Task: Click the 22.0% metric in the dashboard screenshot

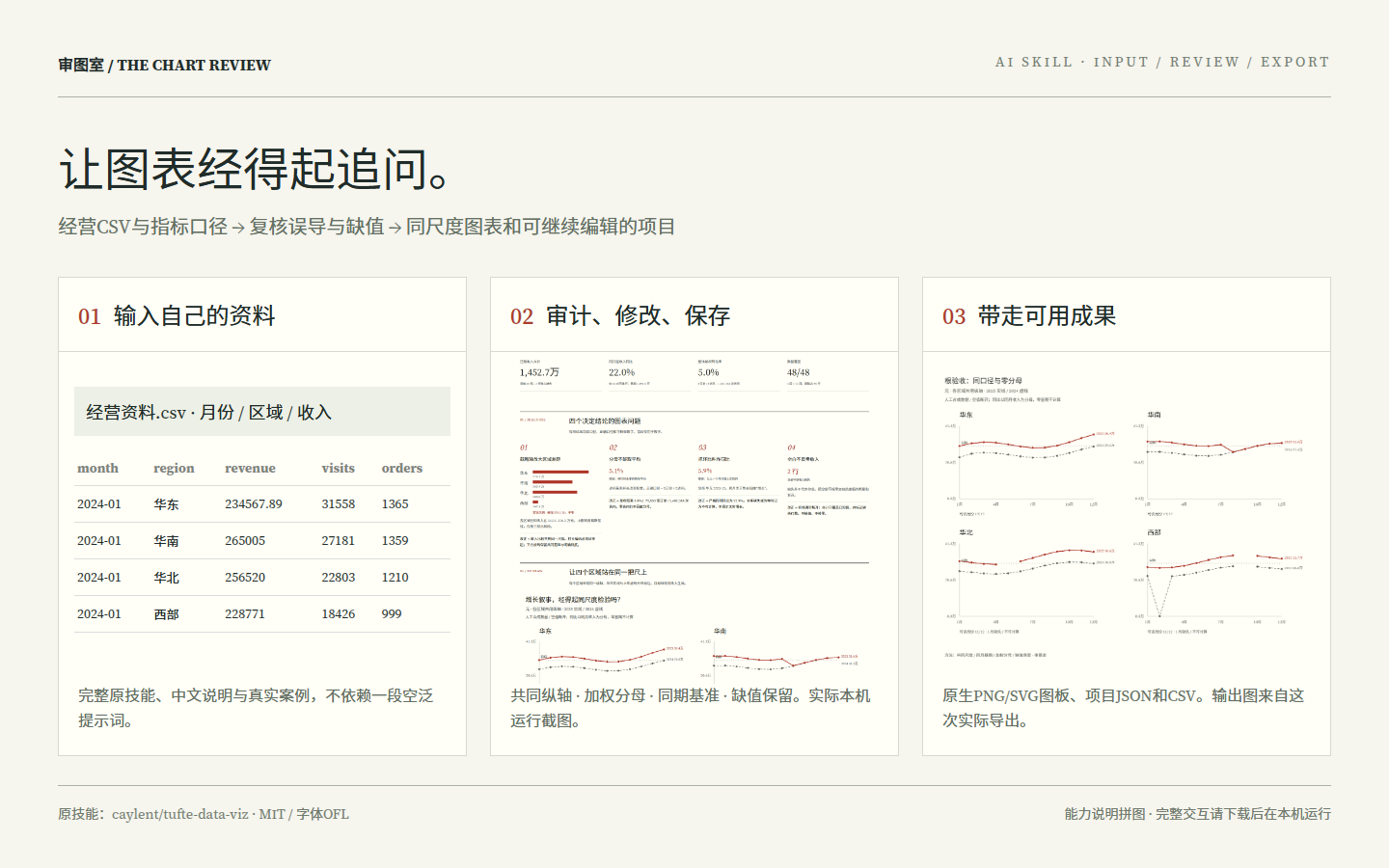Action: [621, 372]
